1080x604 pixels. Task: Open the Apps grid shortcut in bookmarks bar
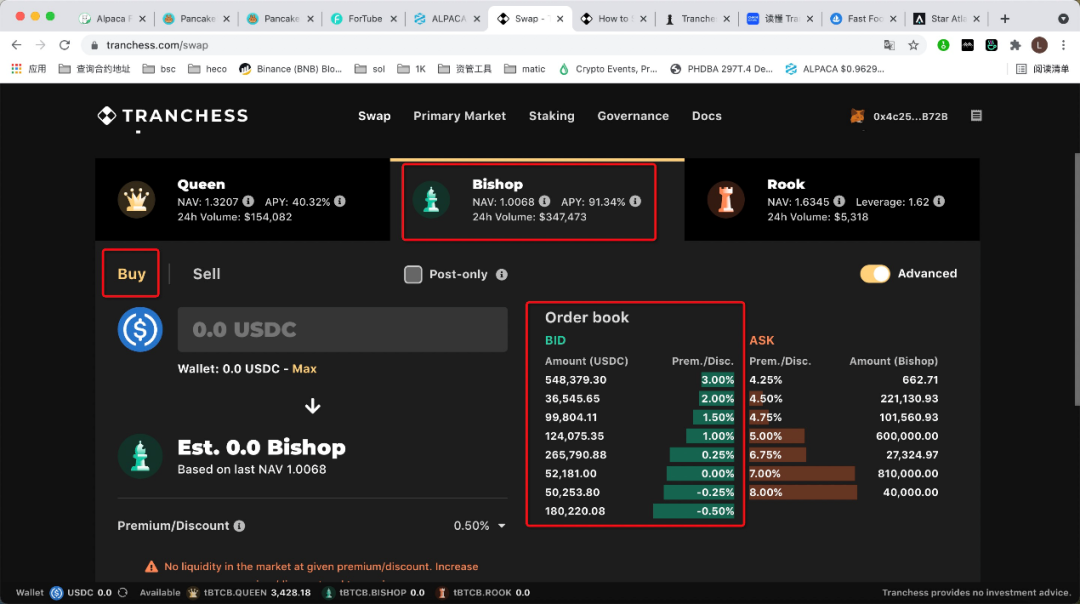click(28, 69)
